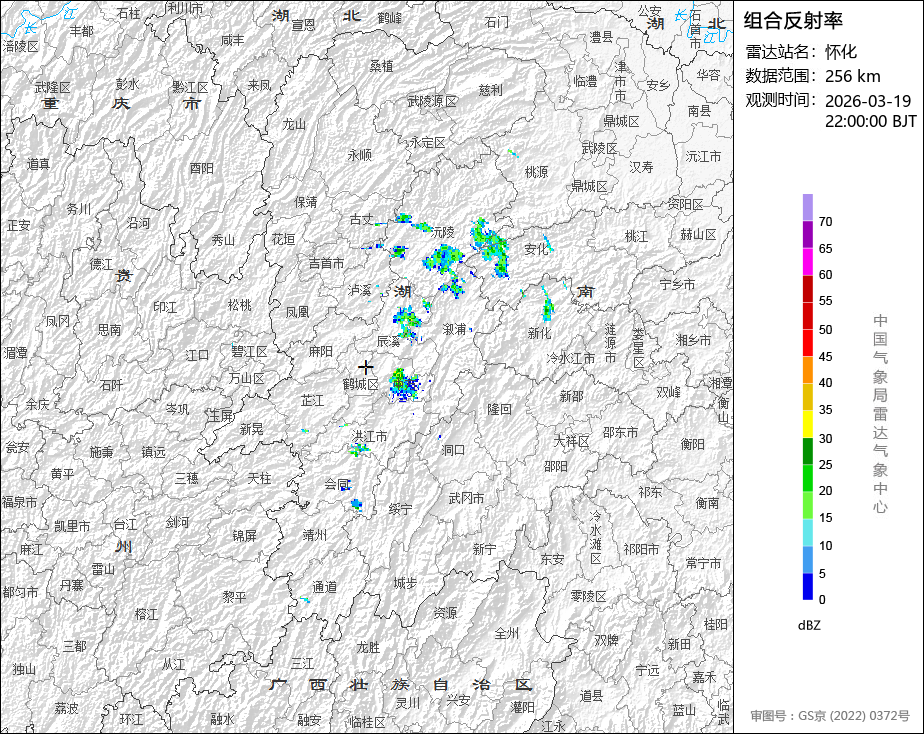This screenshot has width=924, height=734.
Task: Select the 榕江 map label
Action: tap(146, 614)
